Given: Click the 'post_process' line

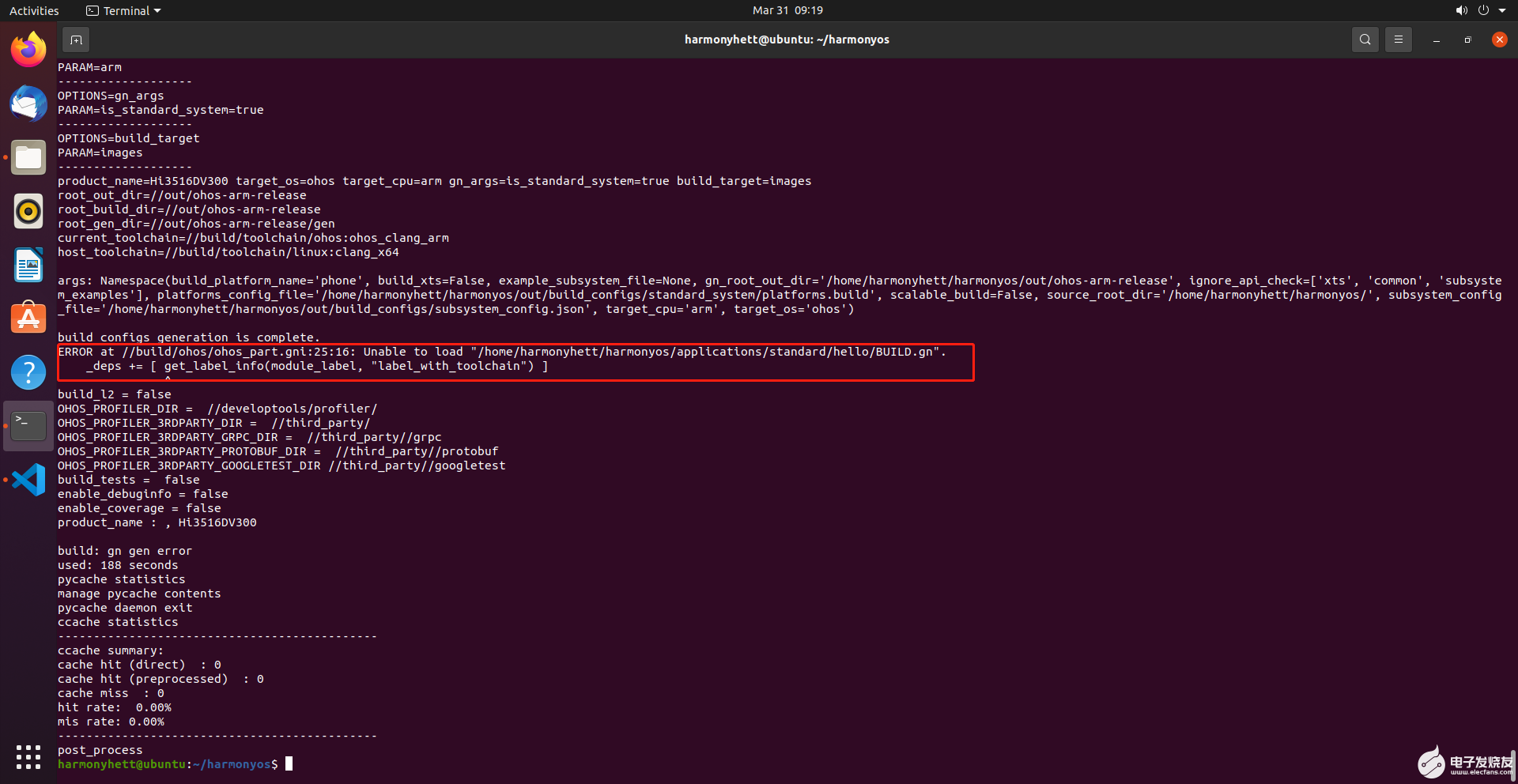Looking at the screenshot, I should [100, 750].
